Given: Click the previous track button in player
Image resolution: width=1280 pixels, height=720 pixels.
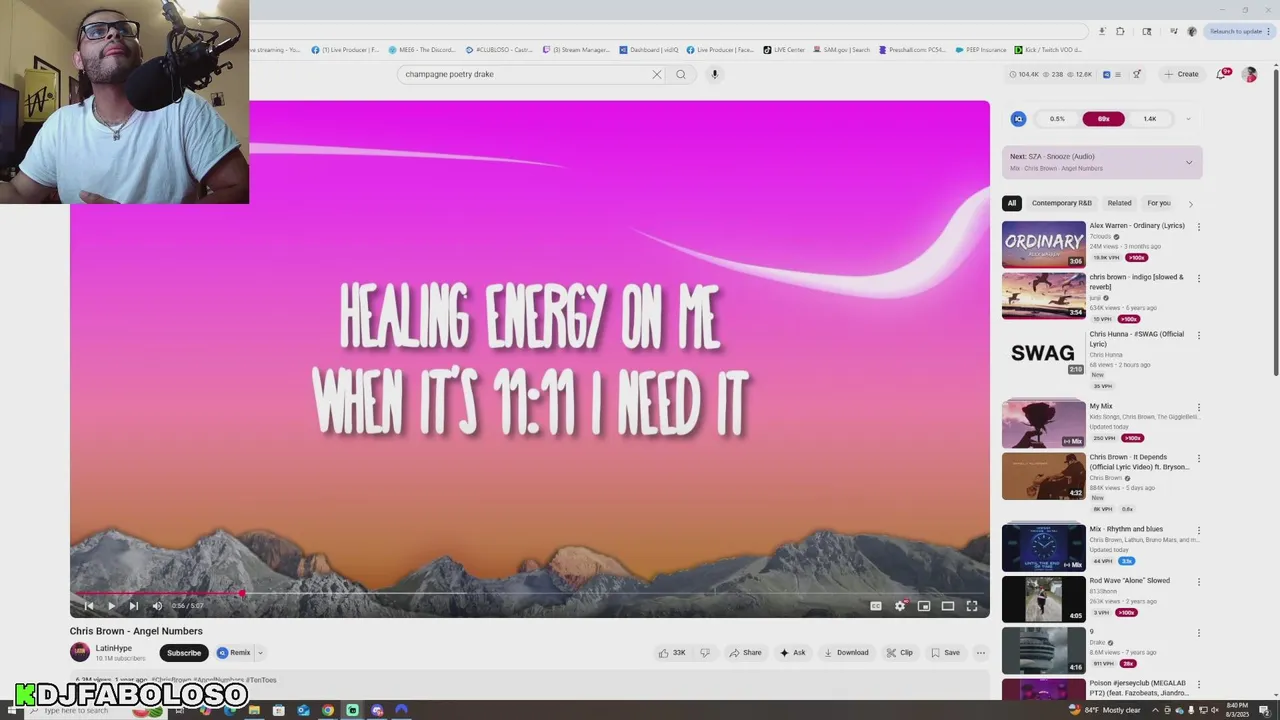Looking at the screenshot, I should (x=88, y=606).
